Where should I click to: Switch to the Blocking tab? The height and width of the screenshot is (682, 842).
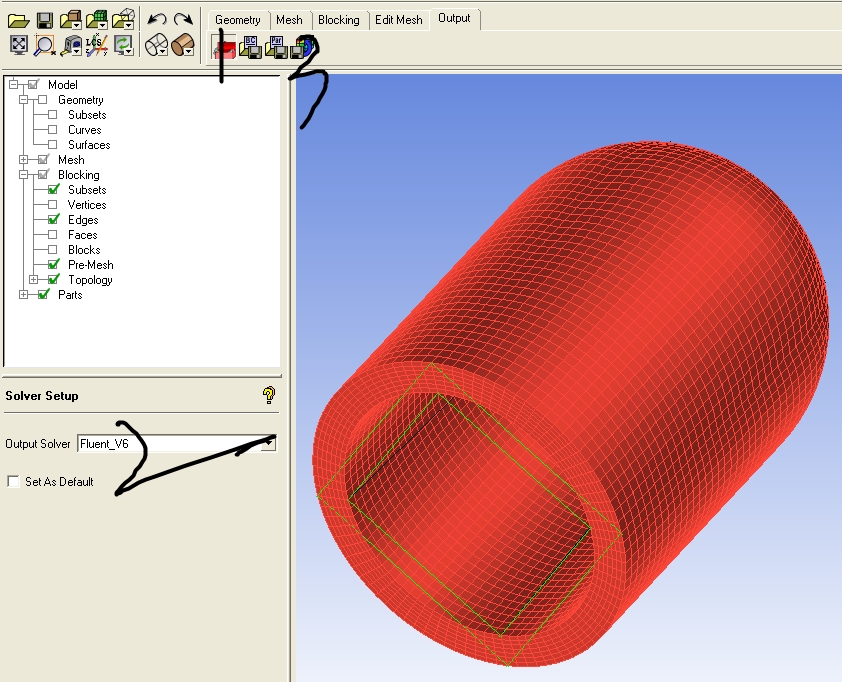pos(338,20)
